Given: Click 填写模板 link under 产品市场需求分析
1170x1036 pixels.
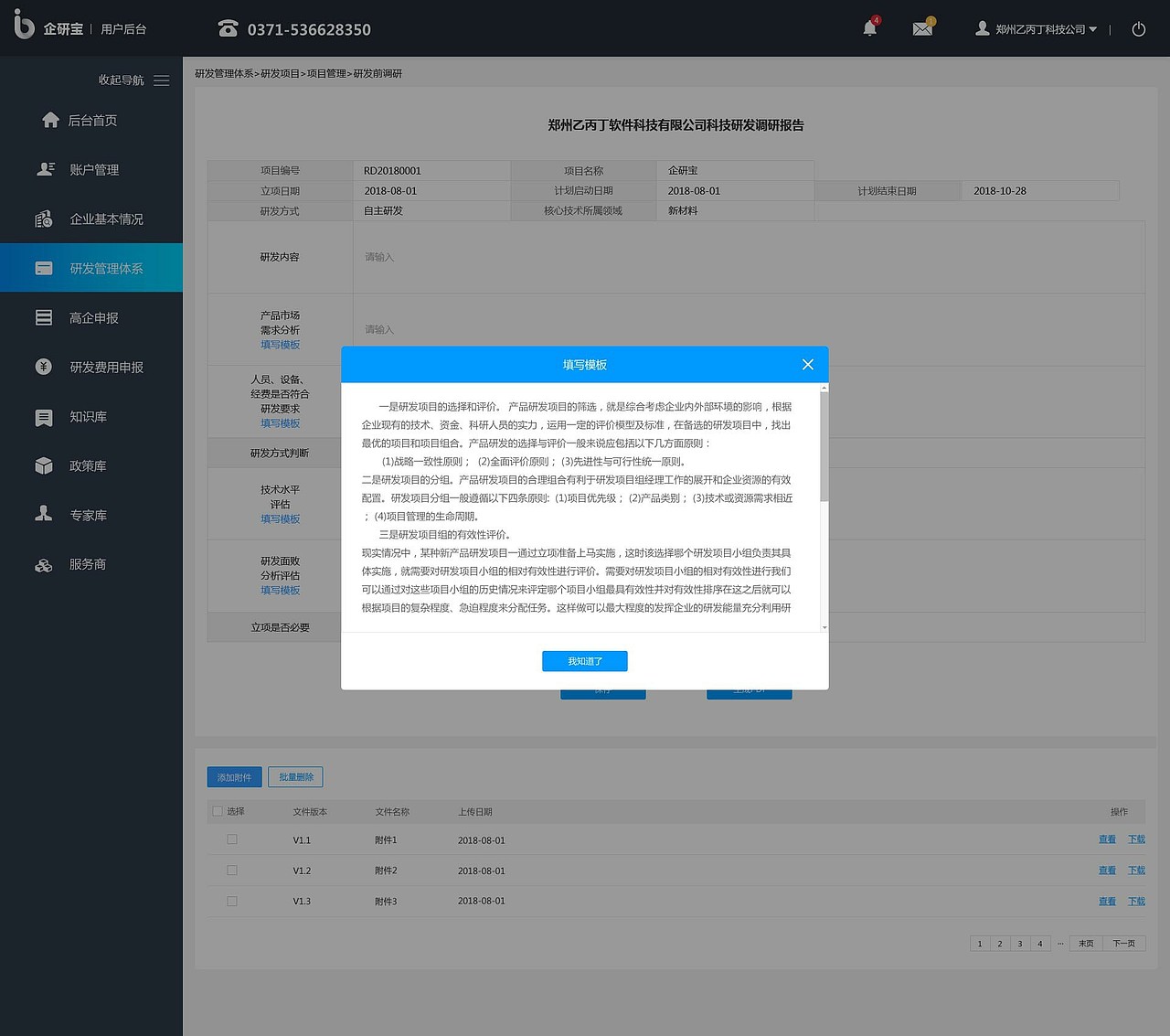Looking at the screenshot, I should pyautogui.click(x=280, y=345).
